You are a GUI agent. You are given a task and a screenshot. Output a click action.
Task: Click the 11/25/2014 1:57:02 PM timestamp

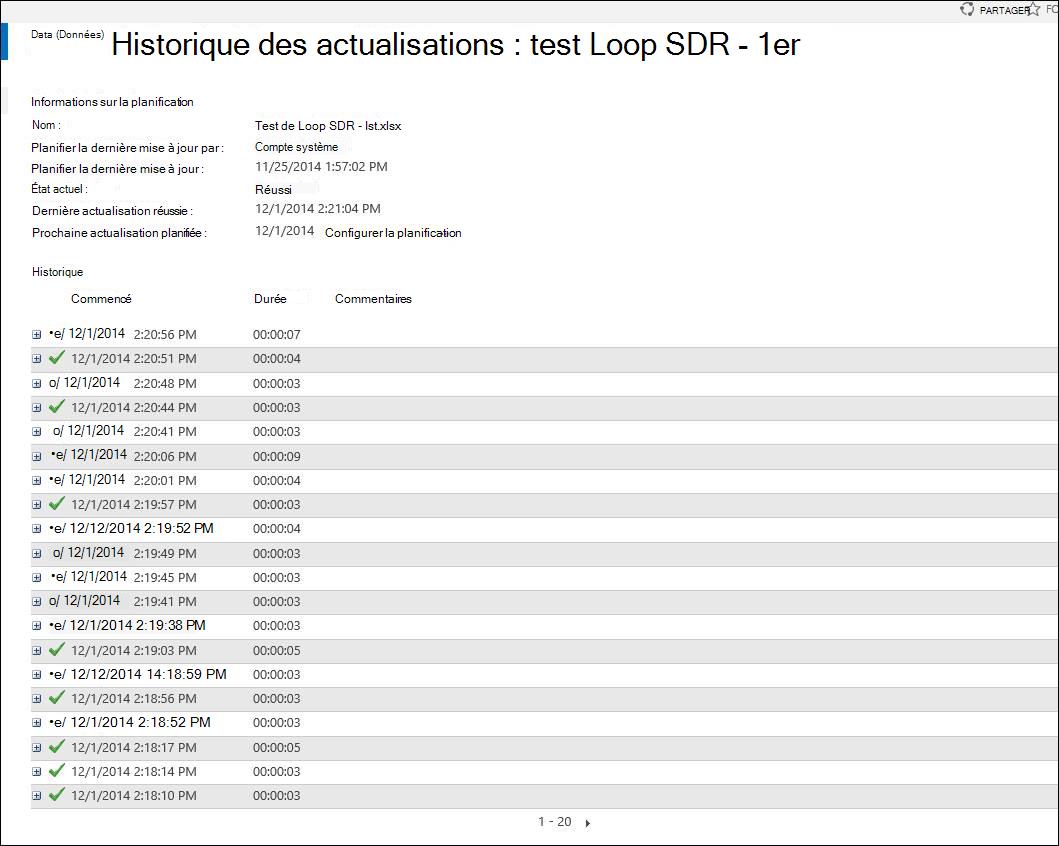pyautogui.click(x=321, y=167)
